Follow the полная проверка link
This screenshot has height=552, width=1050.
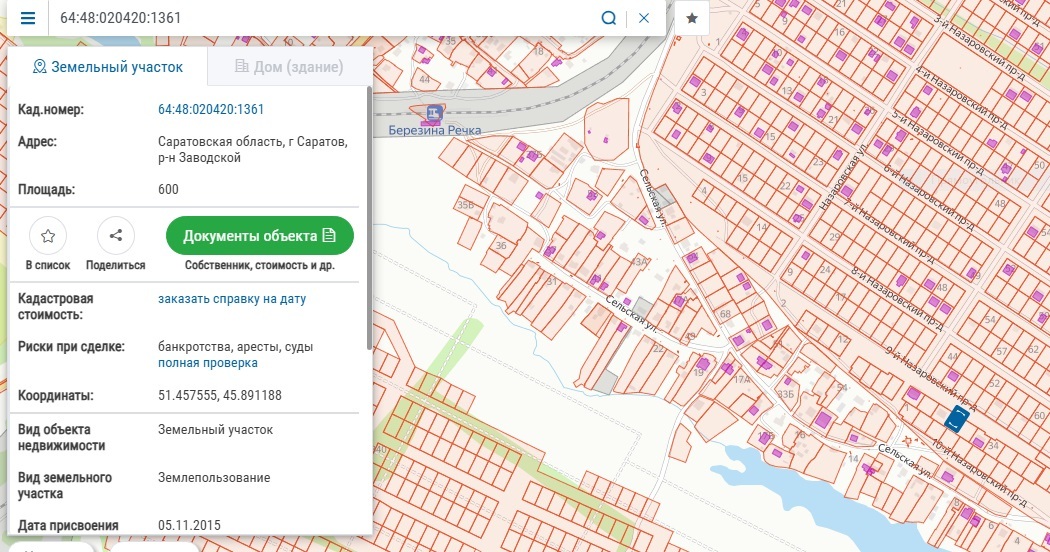pyautogui.click(x=208, y=363)
